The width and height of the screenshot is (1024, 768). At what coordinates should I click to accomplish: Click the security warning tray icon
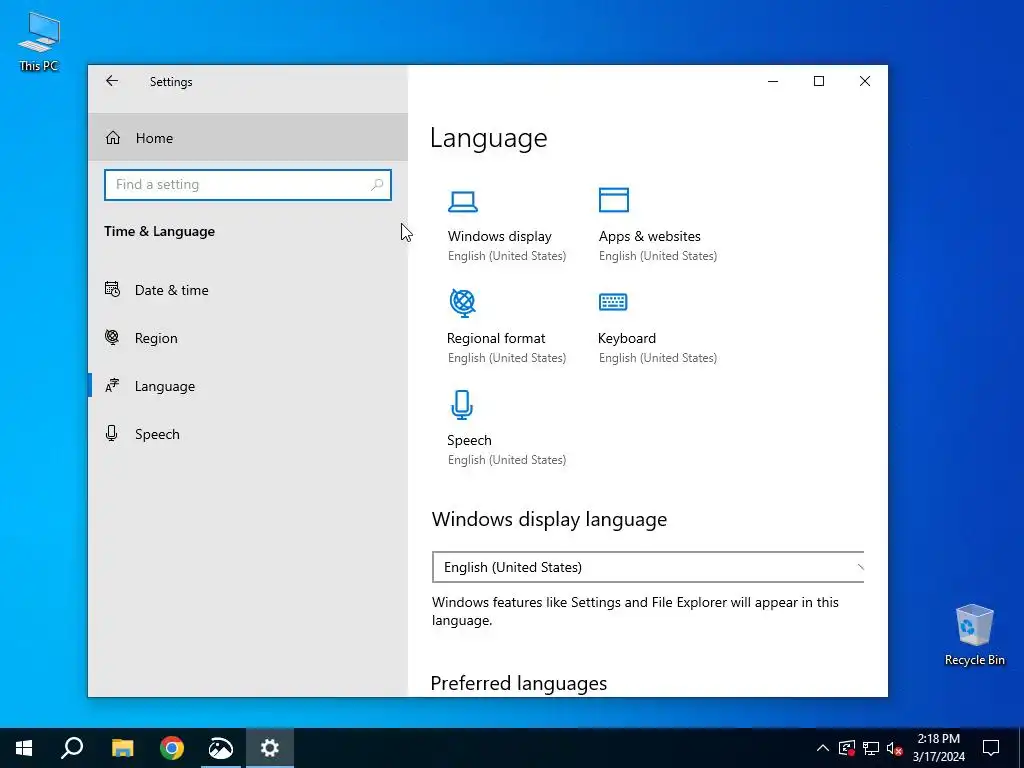tap(847, 748)
